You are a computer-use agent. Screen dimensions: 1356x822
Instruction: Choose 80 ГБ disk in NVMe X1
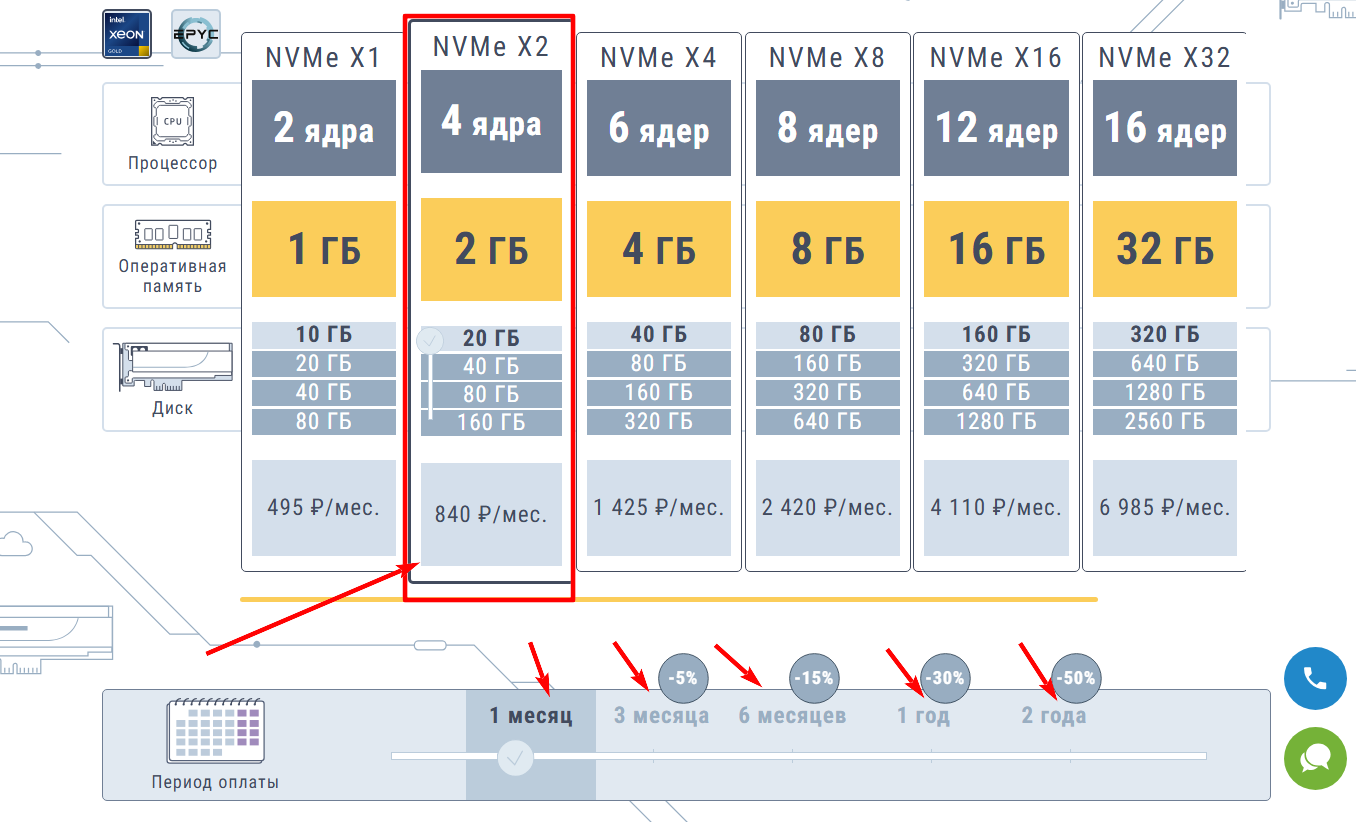324,421
